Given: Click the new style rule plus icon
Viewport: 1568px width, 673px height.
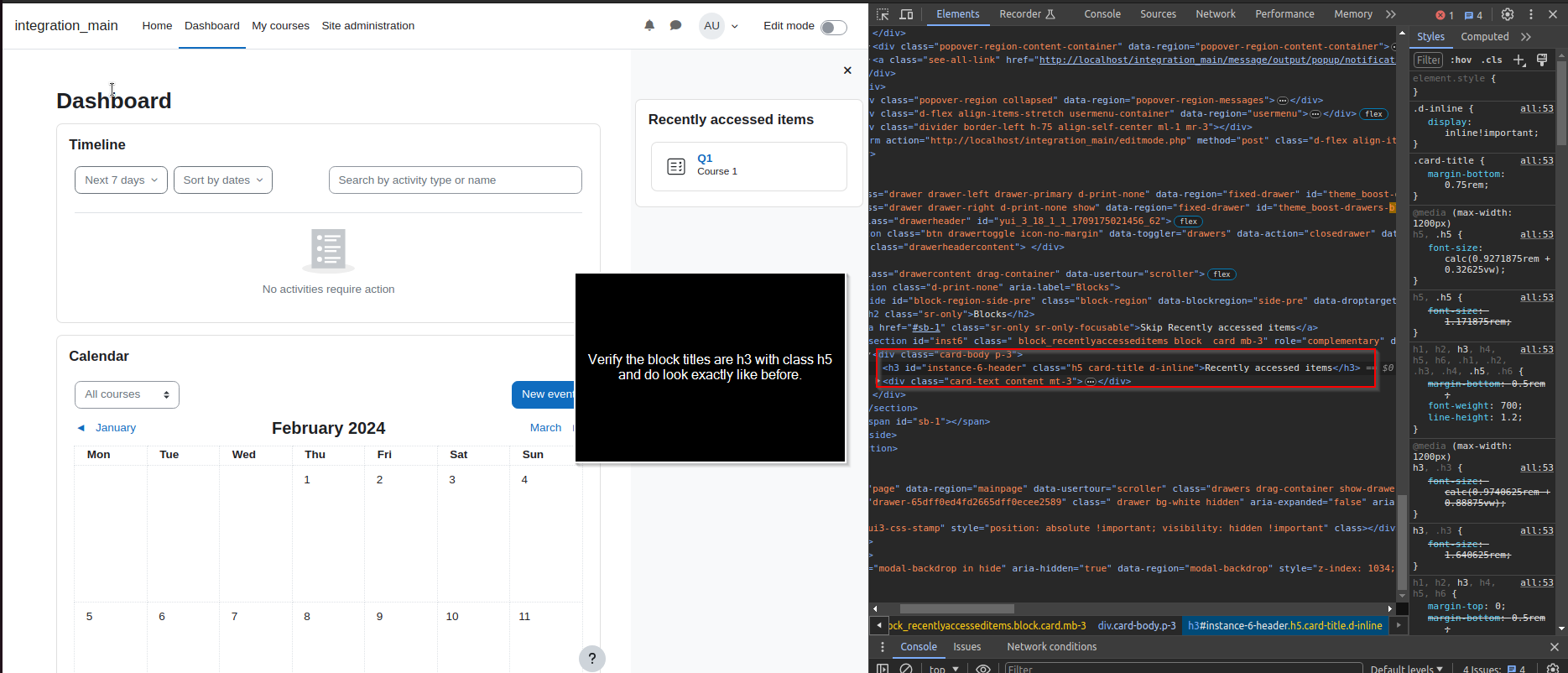Looking at the screenshot, I should pos(1519,60).
